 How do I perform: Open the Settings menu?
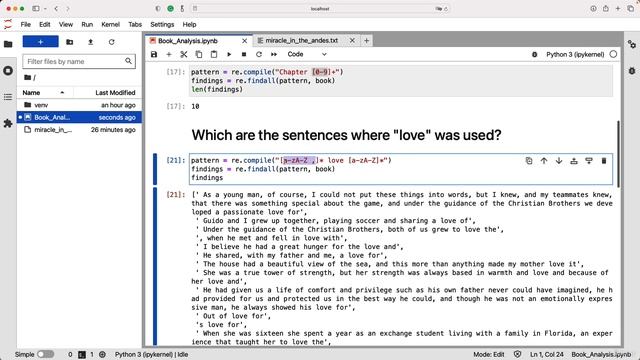coord(162,24)
